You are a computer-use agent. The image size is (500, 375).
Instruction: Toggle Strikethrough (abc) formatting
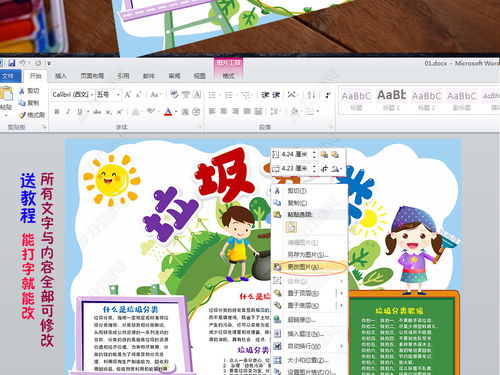97,112
